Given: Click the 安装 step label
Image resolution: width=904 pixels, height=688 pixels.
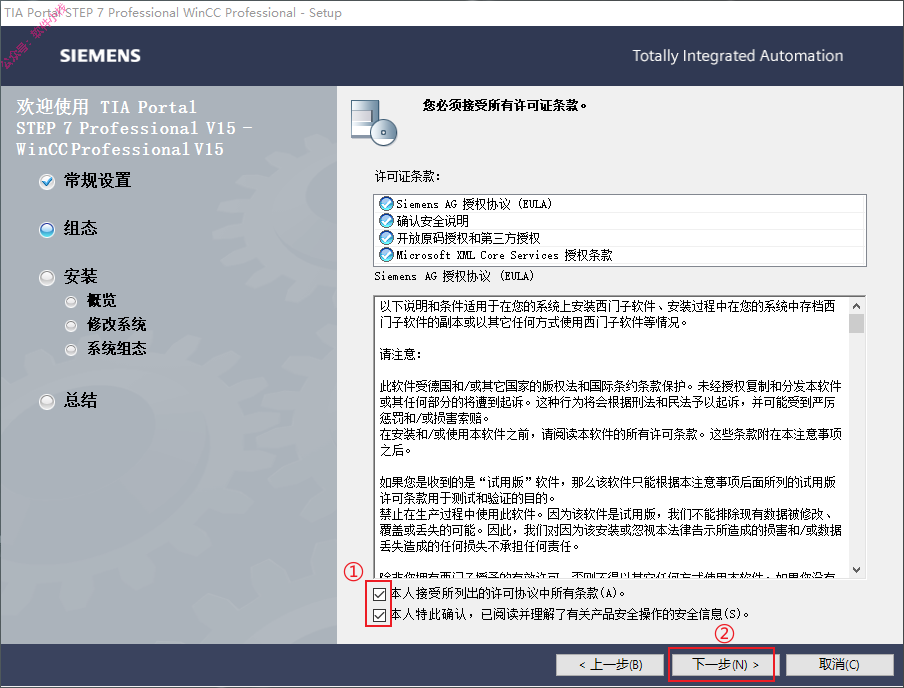Looking at the screenshot, I should click(x=80, y=276).
